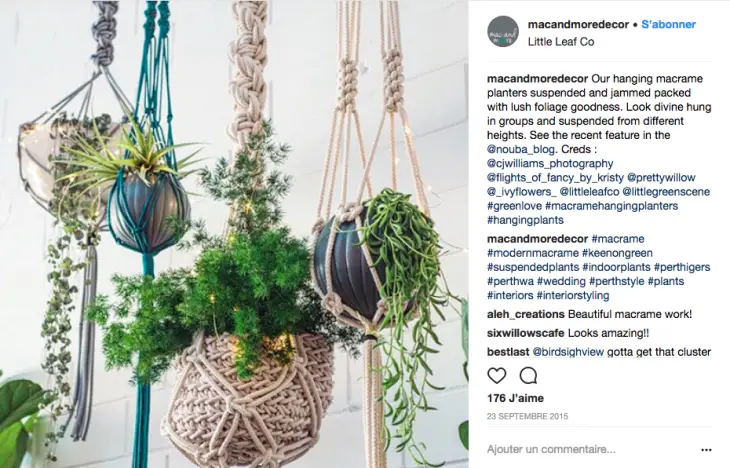Like the post with the heart icon
The height and width of the screenshot is (468, 730).
pos(497,375)
